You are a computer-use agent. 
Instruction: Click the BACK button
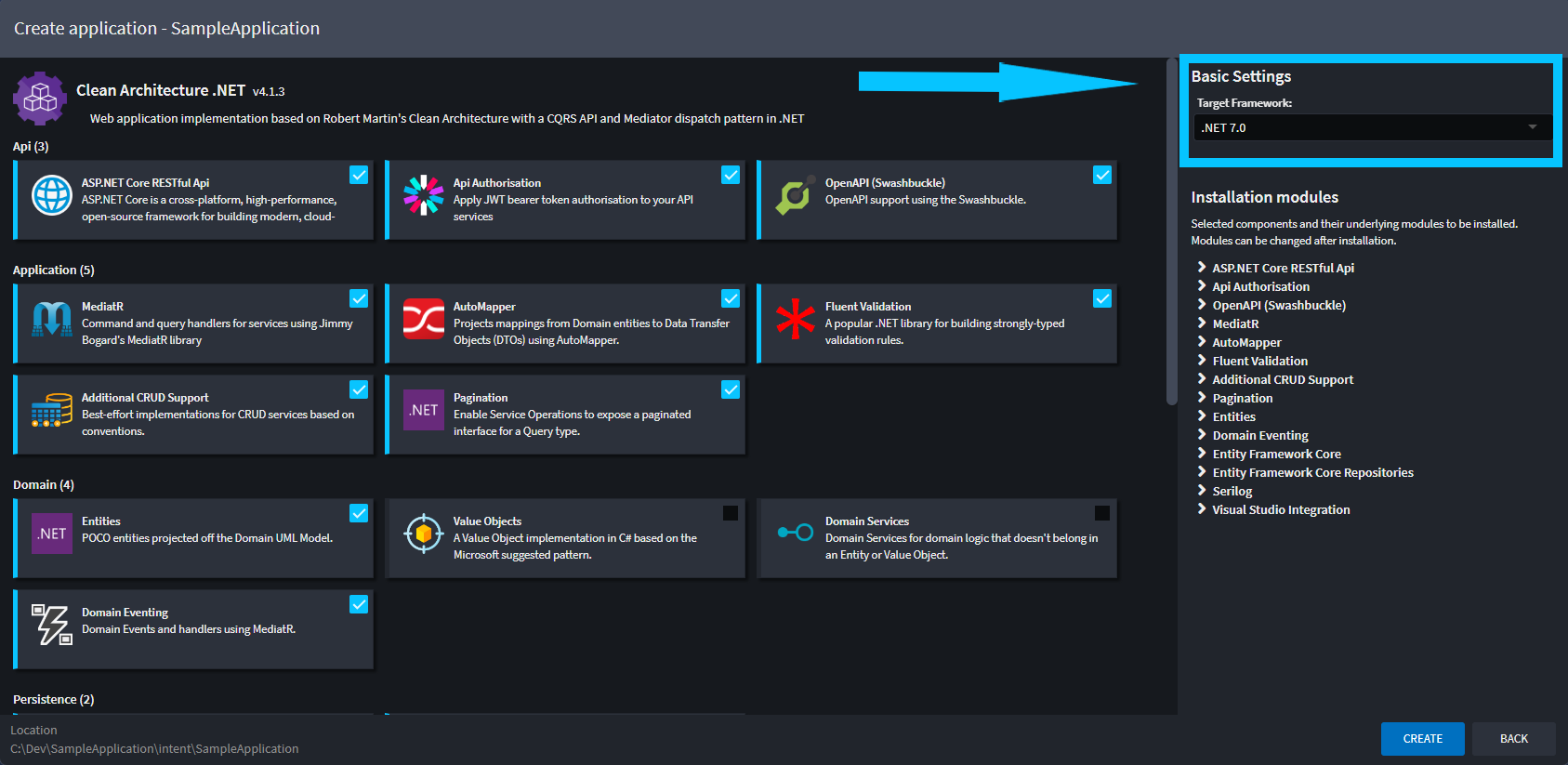coord(1513,739)
